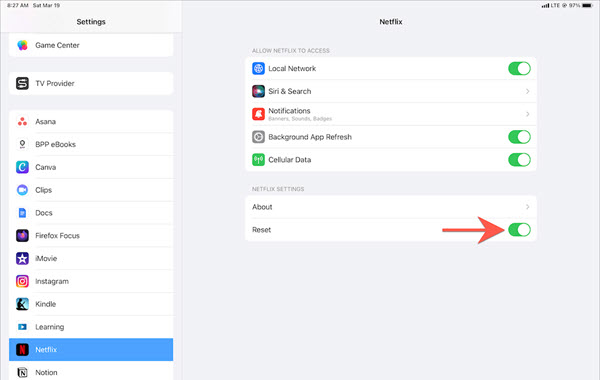Tap the Background App Refresh gear icon
The height and width of the screenshot is (380, 600).
258,137
